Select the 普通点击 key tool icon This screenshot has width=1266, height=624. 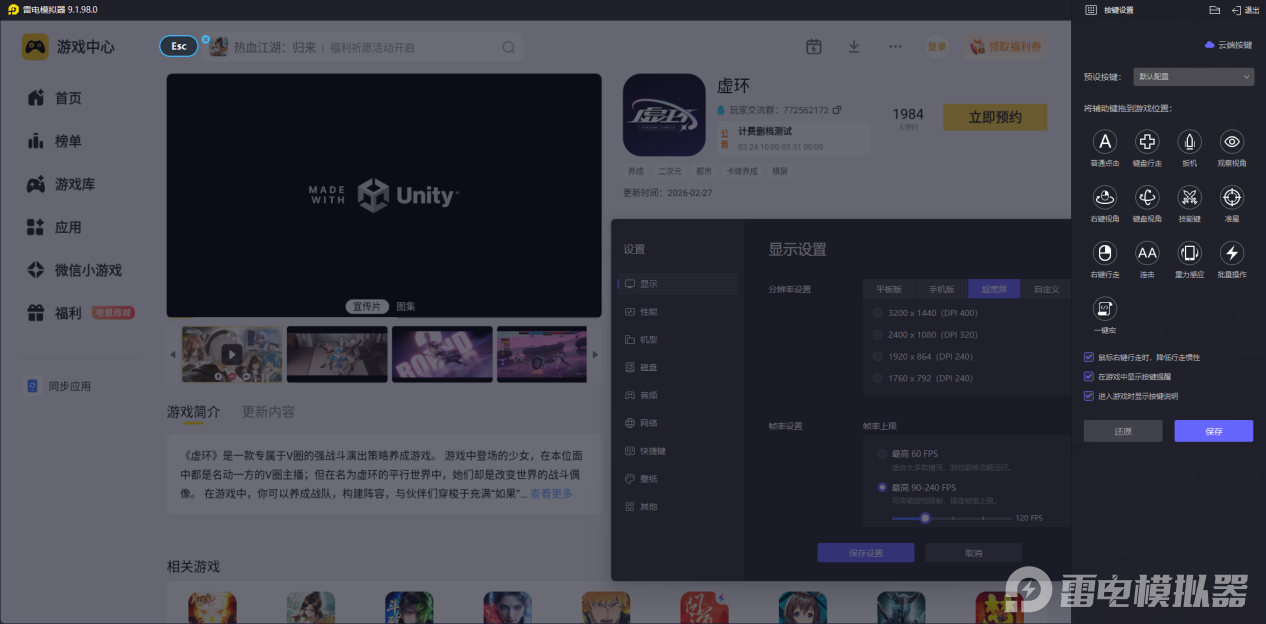[1104, 143]
